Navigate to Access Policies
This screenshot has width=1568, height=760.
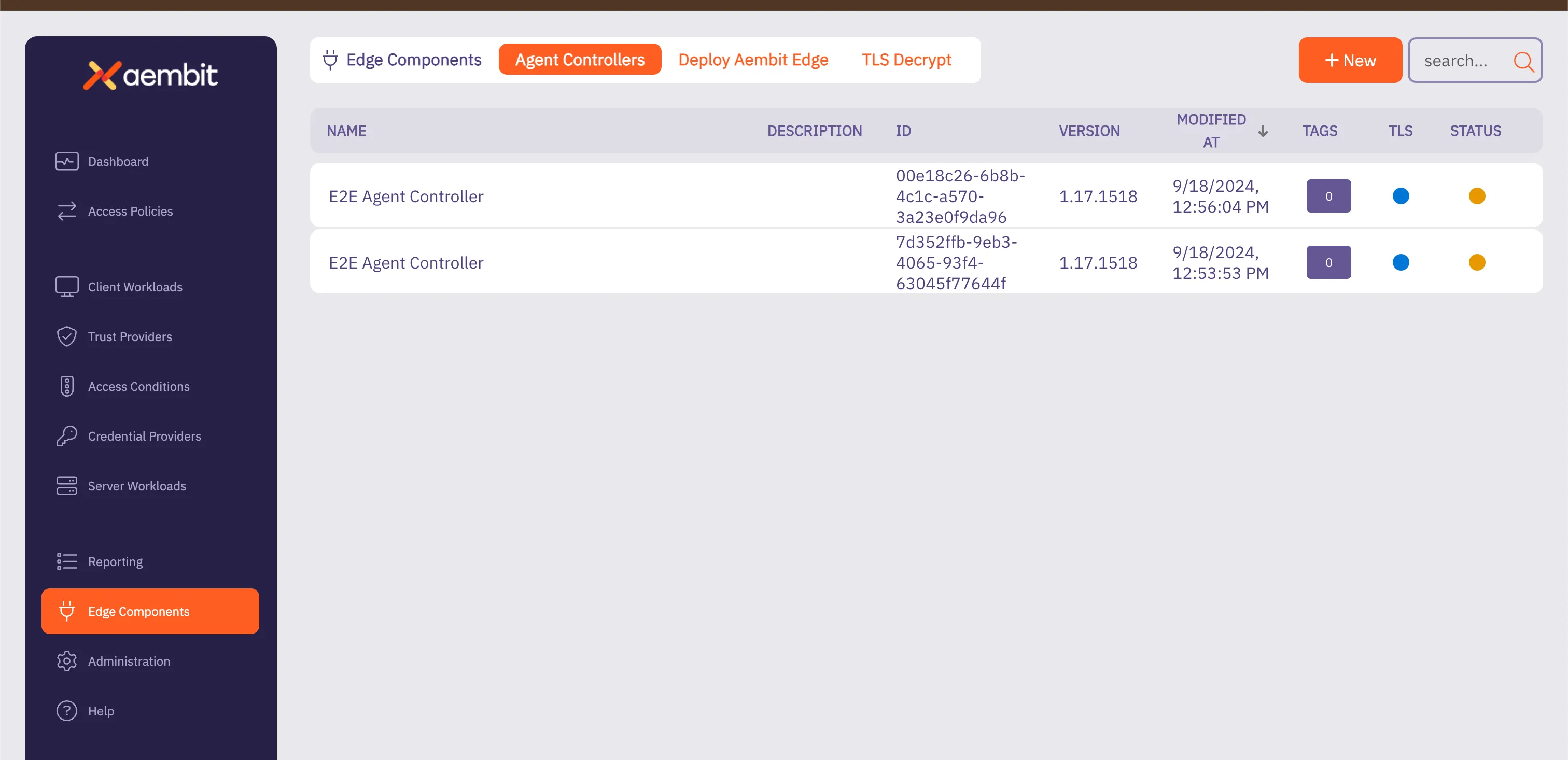tap(130, 210)
